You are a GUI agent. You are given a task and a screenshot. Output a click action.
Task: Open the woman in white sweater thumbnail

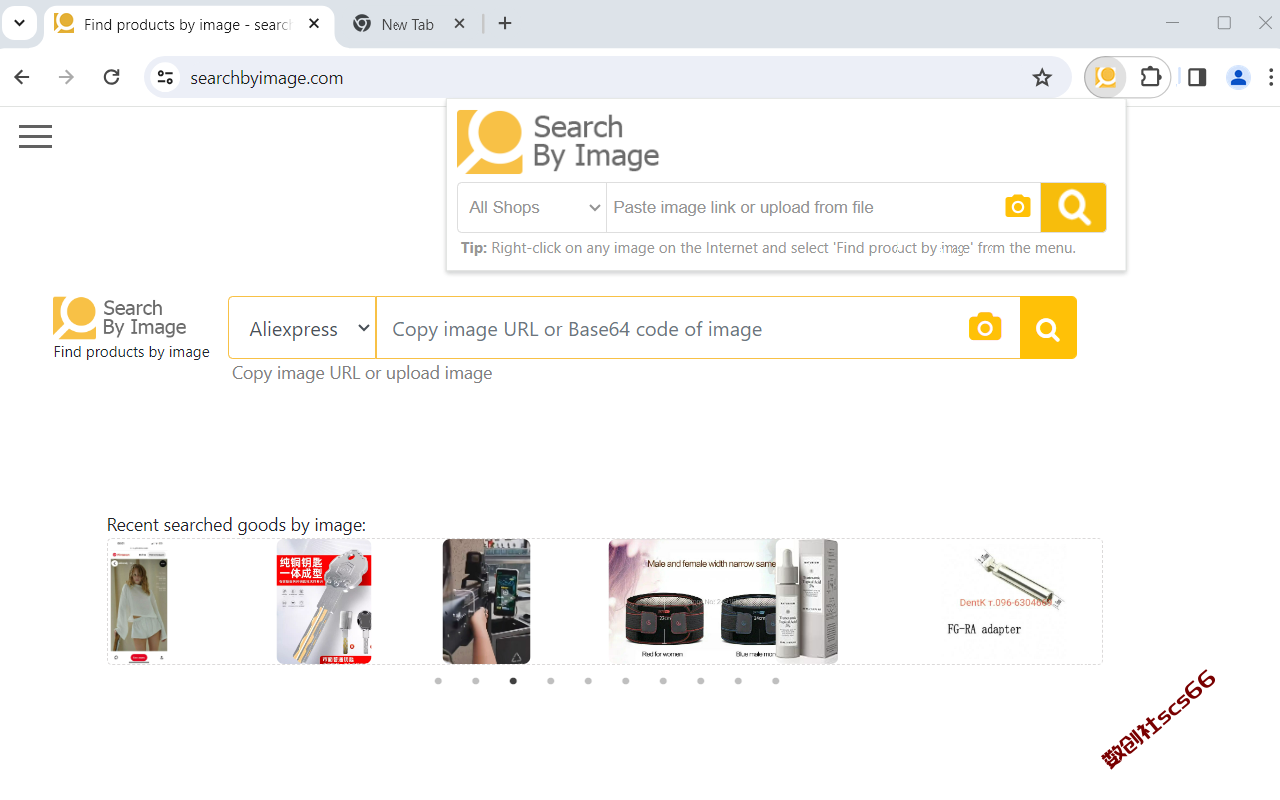[x=138, y=601]
